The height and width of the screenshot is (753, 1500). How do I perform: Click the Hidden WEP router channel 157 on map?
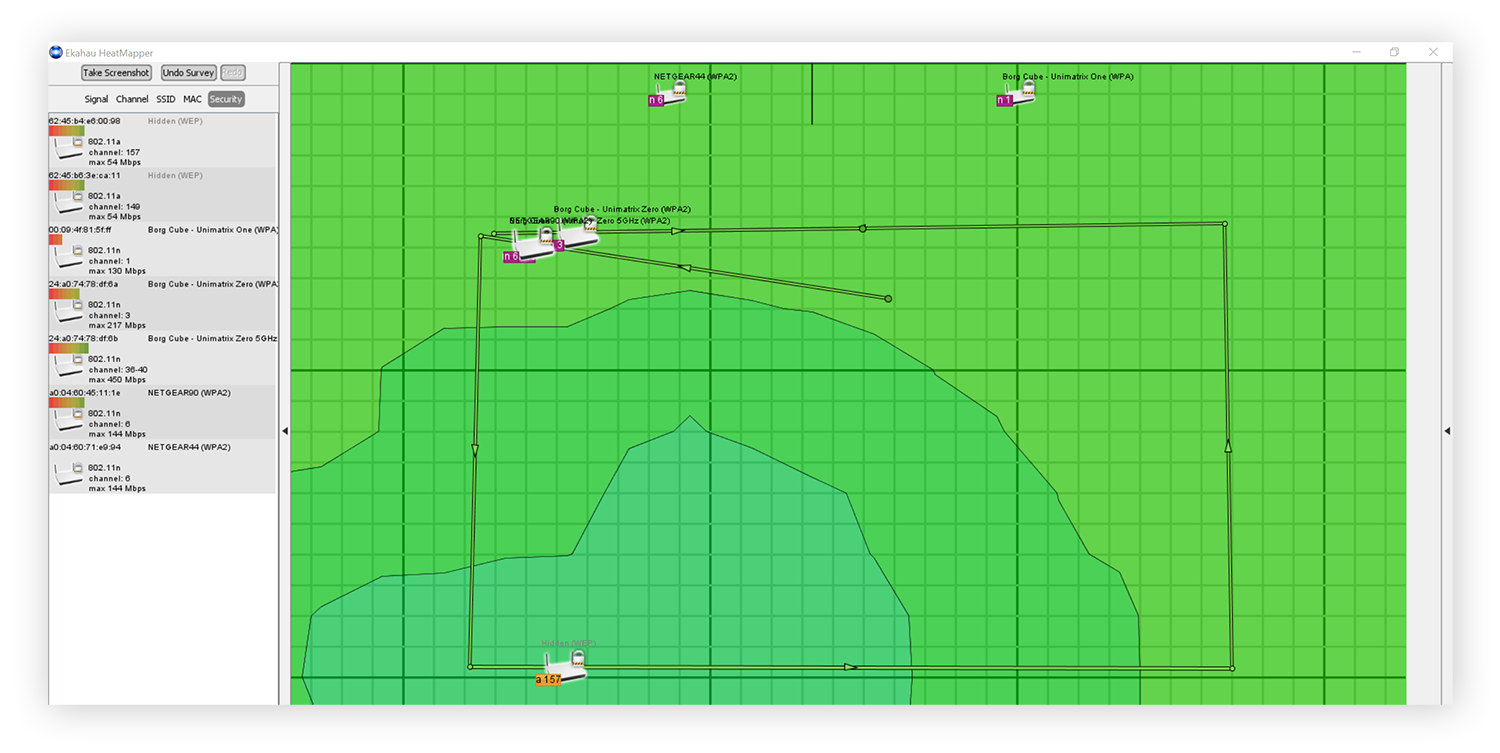tap(564, 666)
